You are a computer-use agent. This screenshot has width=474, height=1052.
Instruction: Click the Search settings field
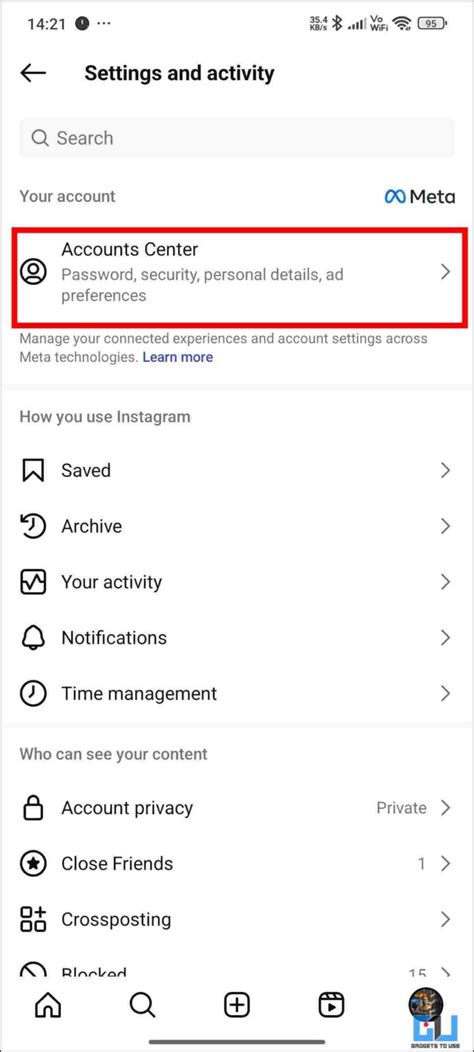[237, 138]
